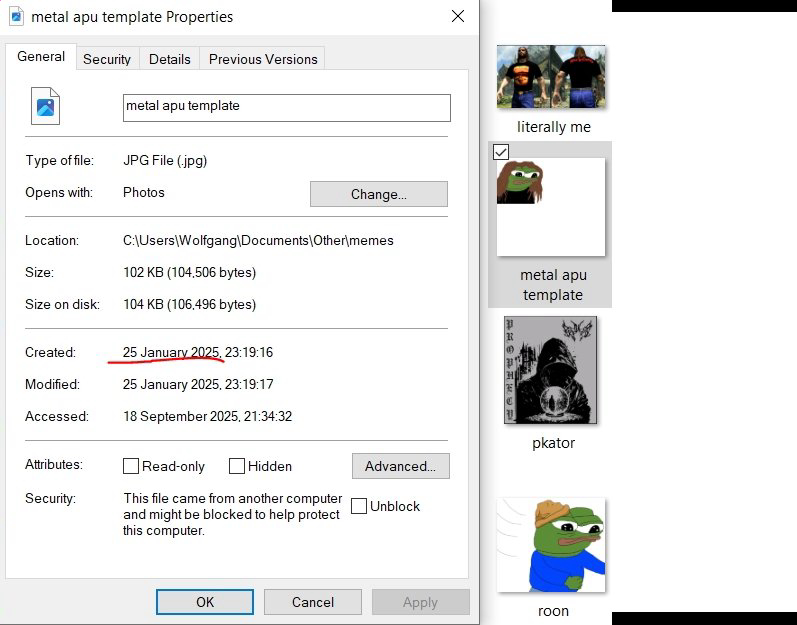Click the 'literally me' file name label
Image resolution: width=797 pixels, height=625 pixels.
(x=554, y=127)
